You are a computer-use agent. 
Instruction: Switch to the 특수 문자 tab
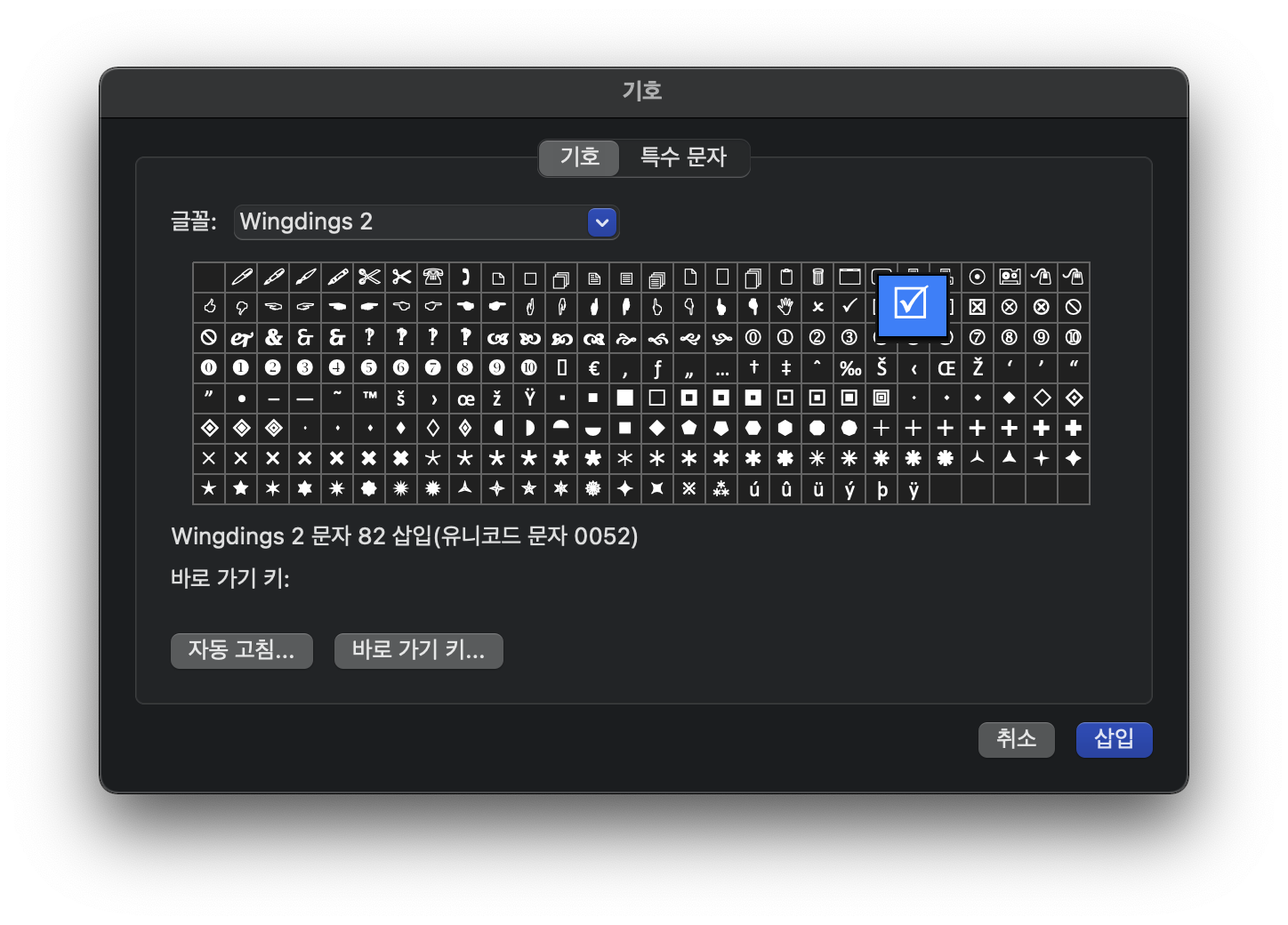coord(683,157)
